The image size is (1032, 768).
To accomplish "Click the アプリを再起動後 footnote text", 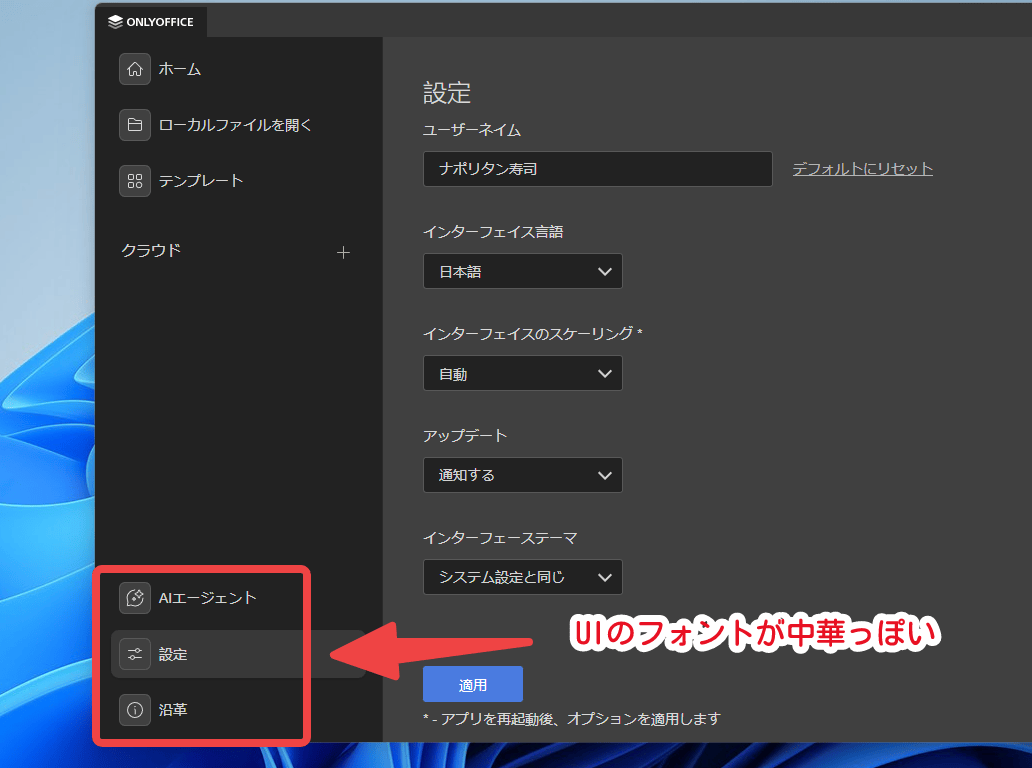I will pyautogui.click(x=572, y=719).
